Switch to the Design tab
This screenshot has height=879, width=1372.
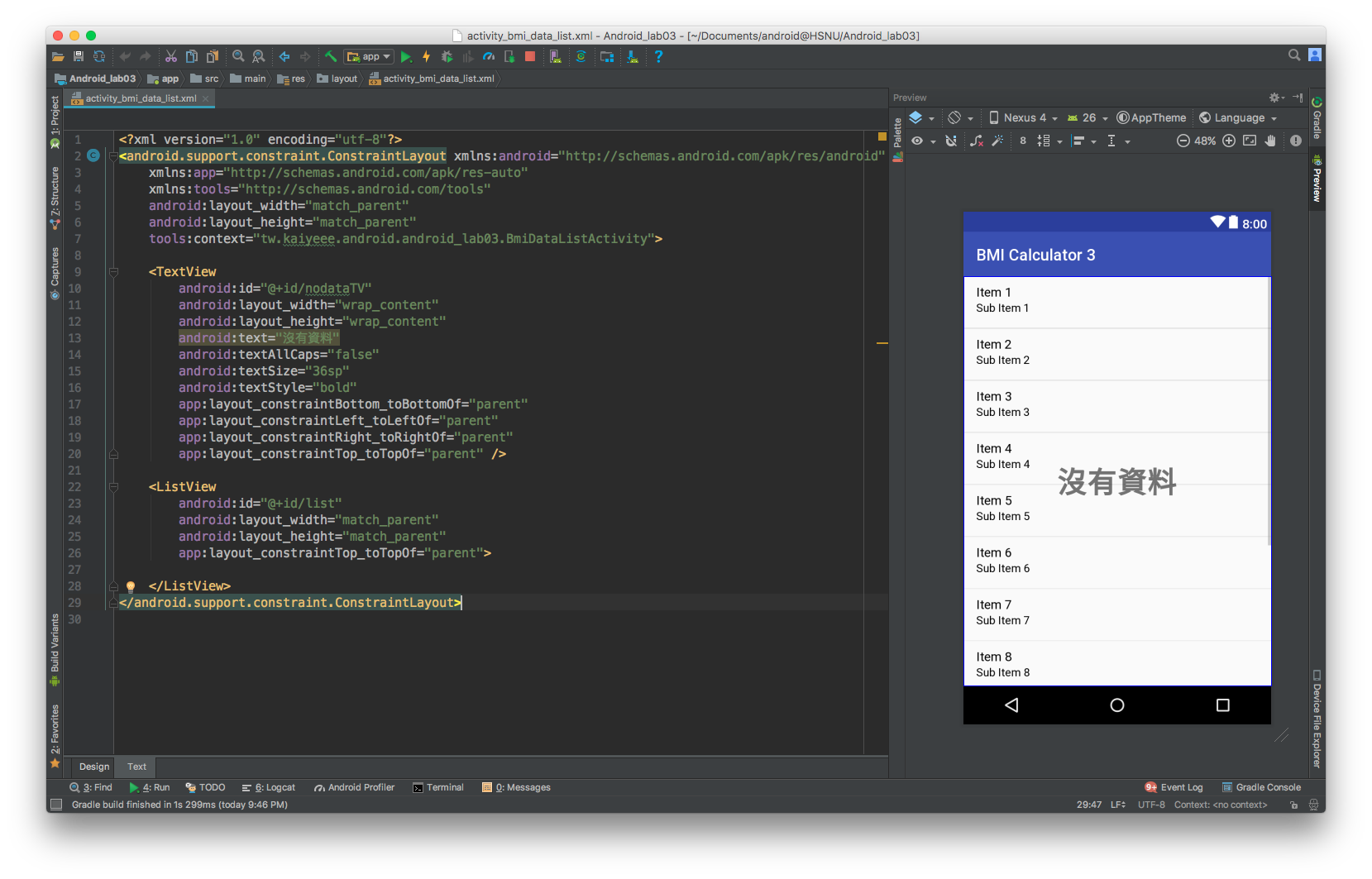click(x=94, y=767)
